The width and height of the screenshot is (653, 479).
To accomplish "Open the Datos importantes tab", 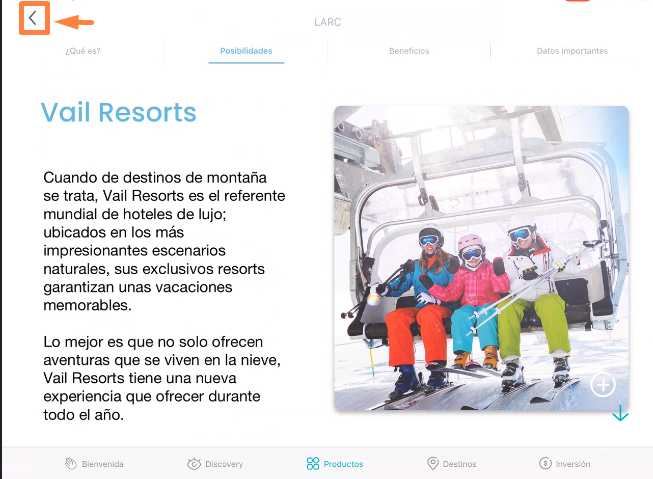I will tap(572, 51).
